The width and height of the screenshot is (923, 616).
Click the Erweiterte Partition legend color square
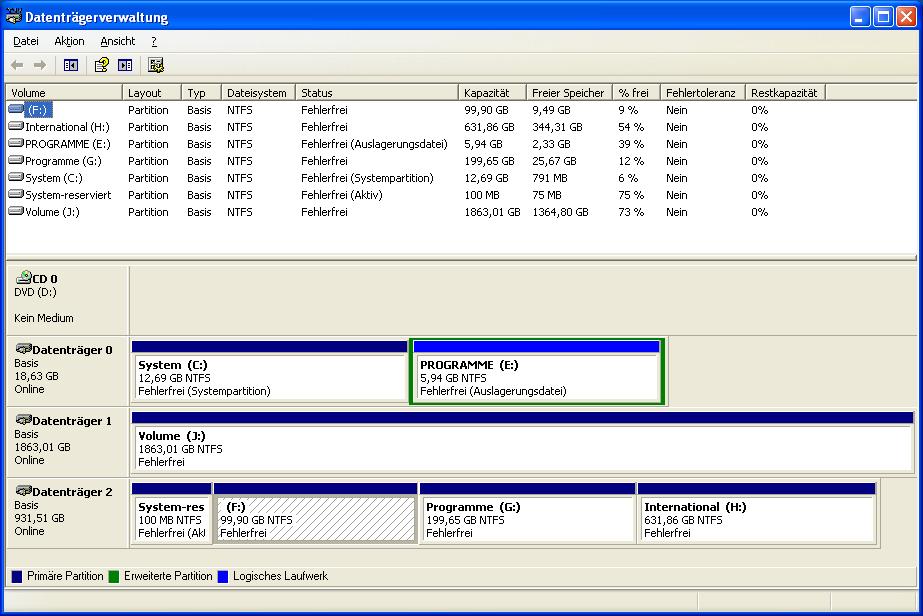pyautogui.click(x=114, y=577)
